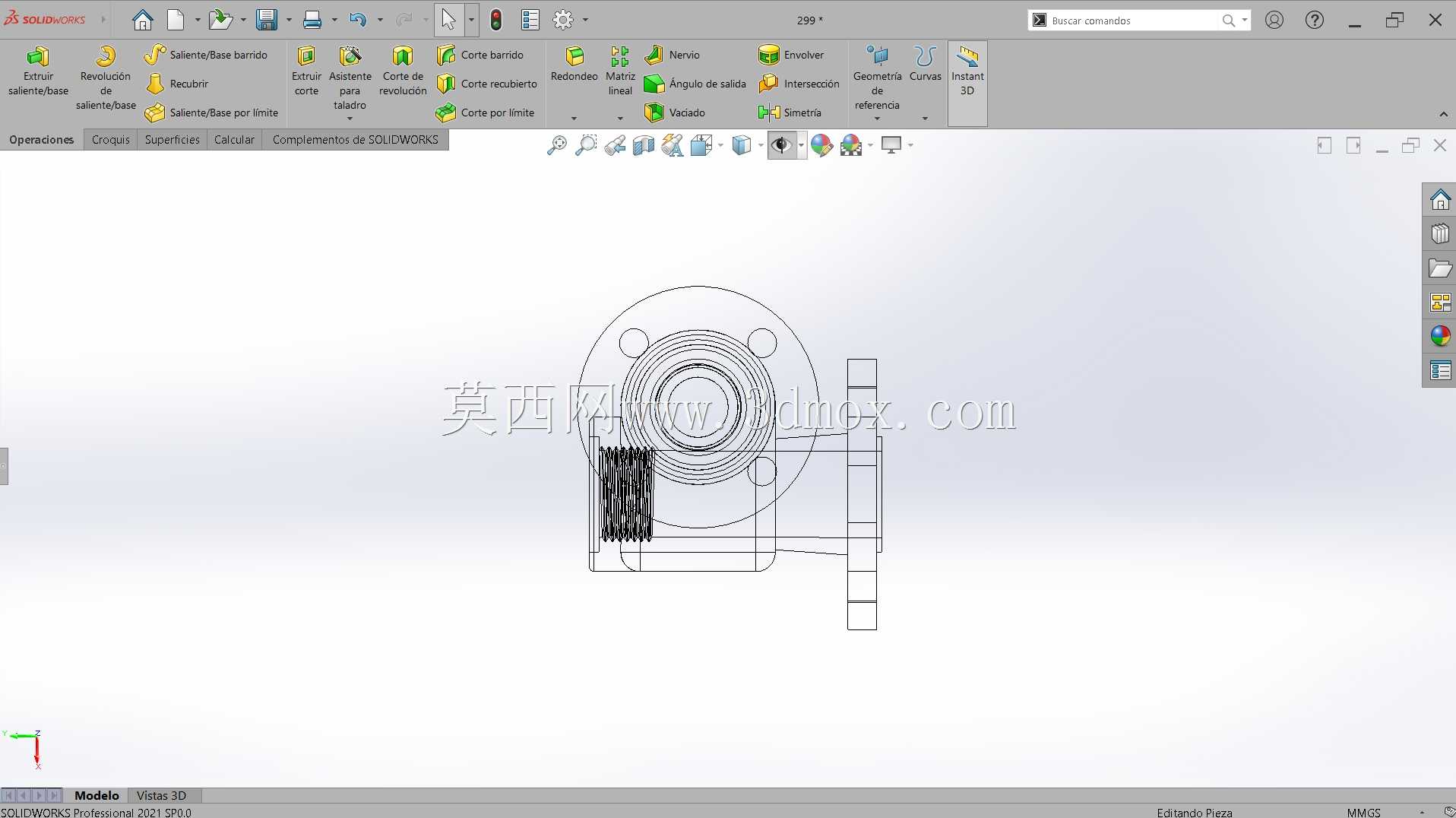
Task: Choose Corte barrido feature
Action: [x=480, y=55]
